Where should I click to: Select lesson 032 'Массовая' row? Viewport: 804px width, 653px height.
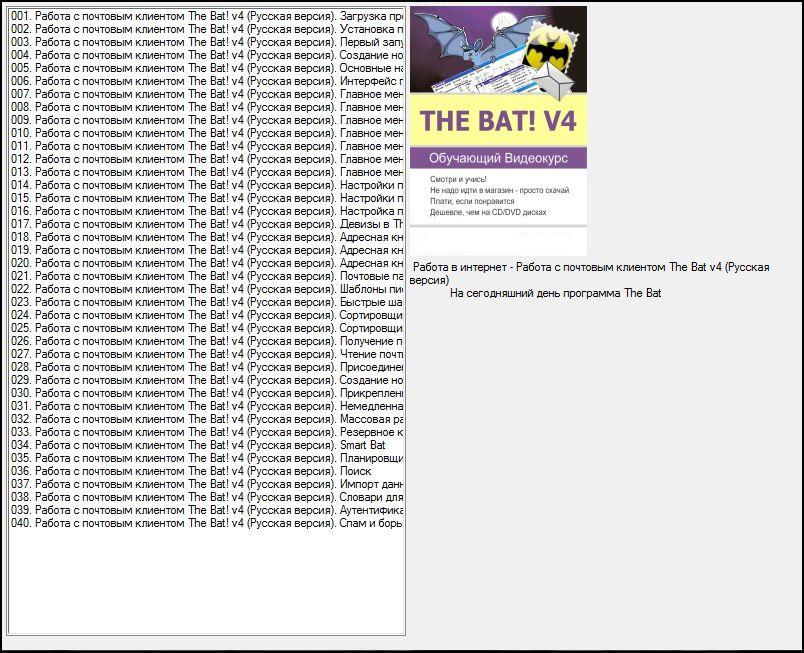point(207,419)
